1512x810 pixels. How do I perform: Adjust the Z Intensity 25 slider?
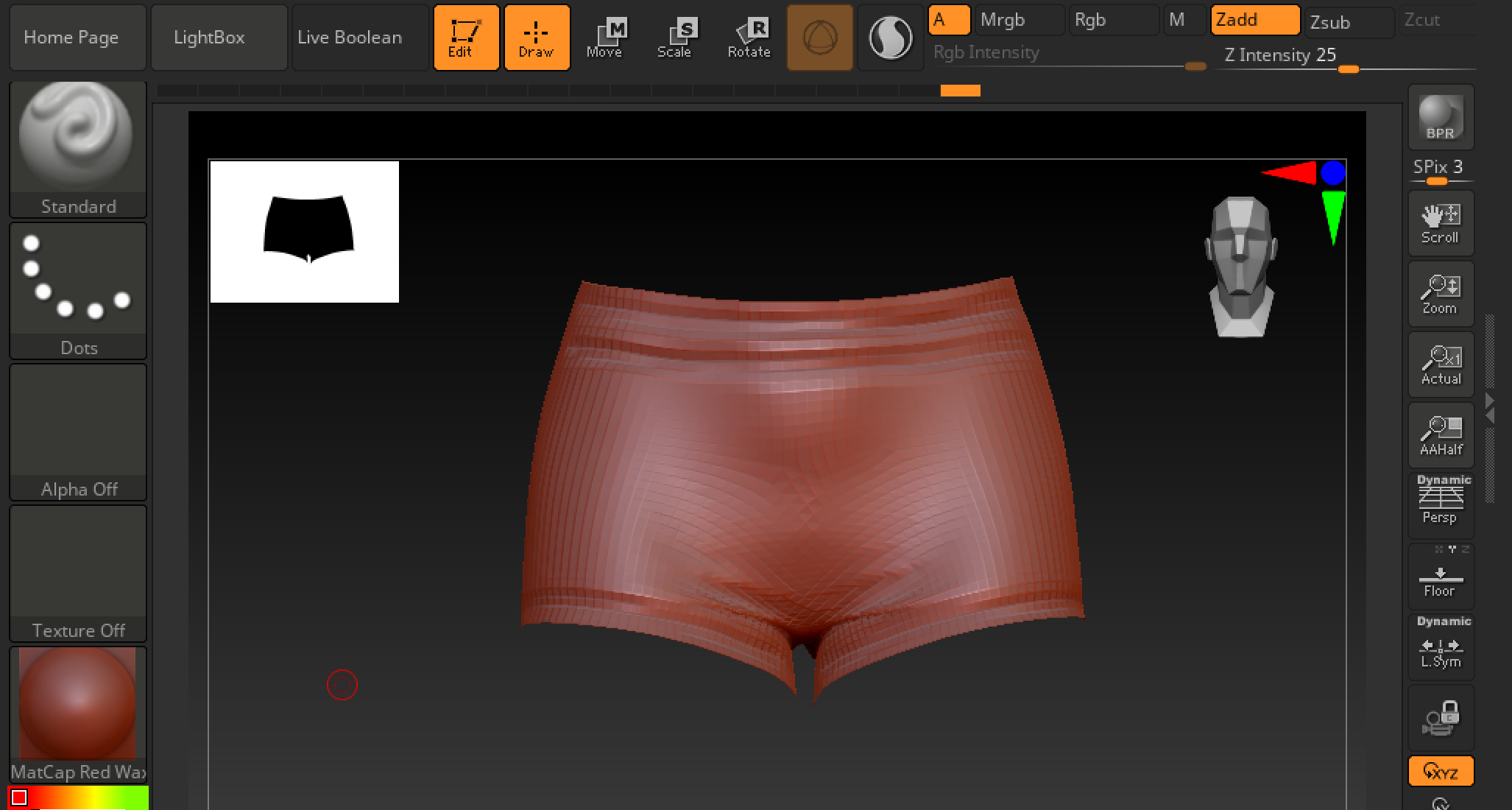tap(1346, 58)
